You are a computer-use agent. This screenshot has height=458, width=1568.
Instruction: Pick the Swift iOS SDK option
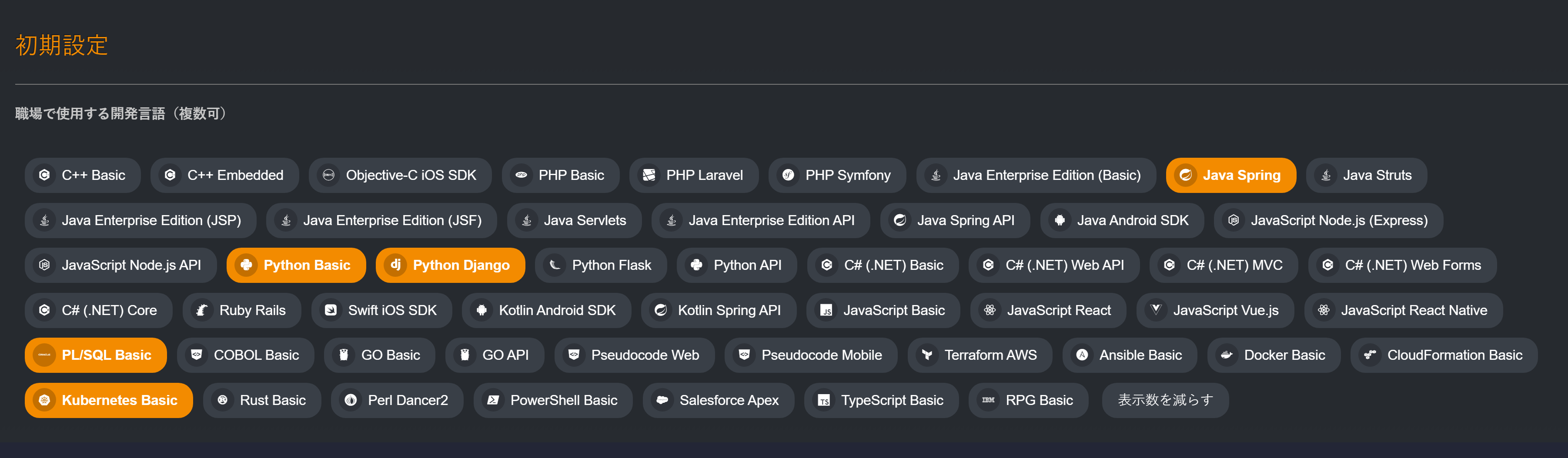tap(381, 310)
